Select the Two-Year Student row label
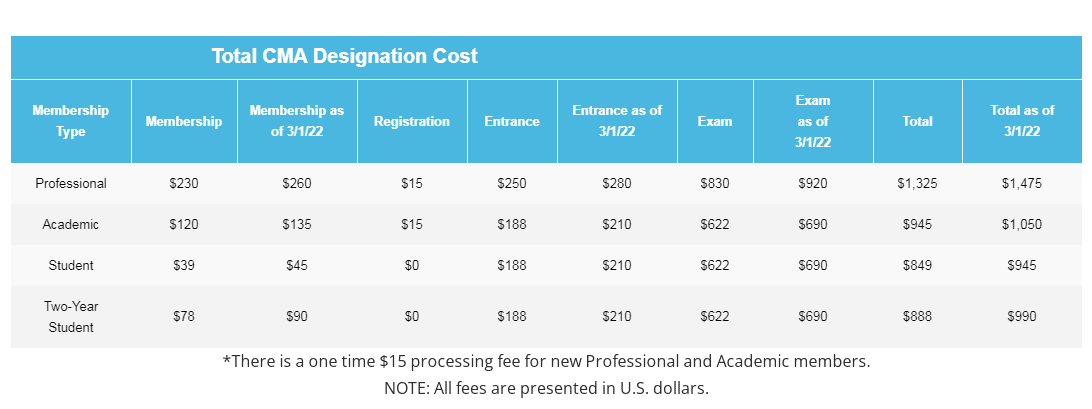The height and width of the screenshot is (409, 1092). coord(71,316)
